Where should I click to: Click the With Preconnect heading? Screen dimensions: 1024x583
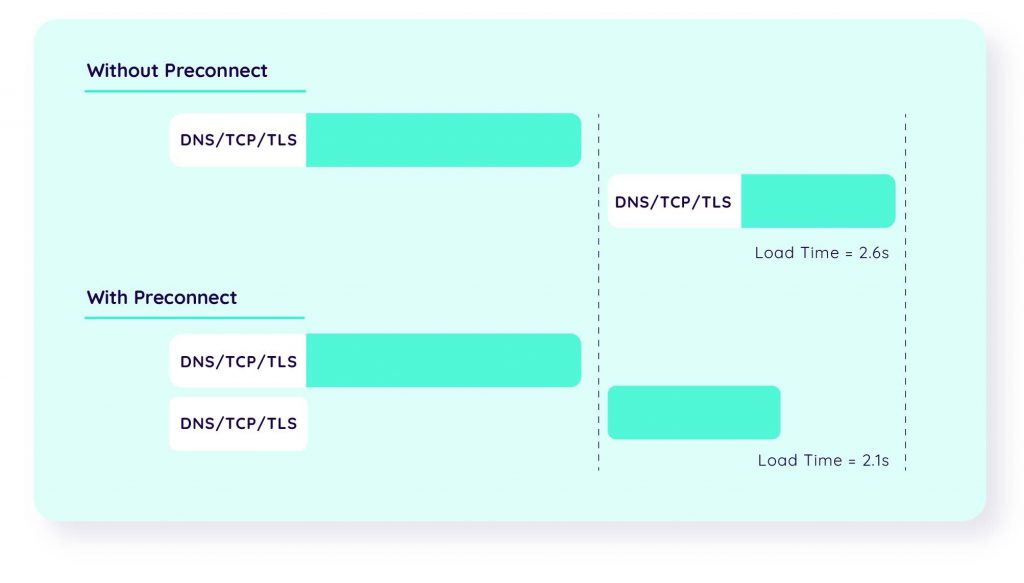click(162, 298)
